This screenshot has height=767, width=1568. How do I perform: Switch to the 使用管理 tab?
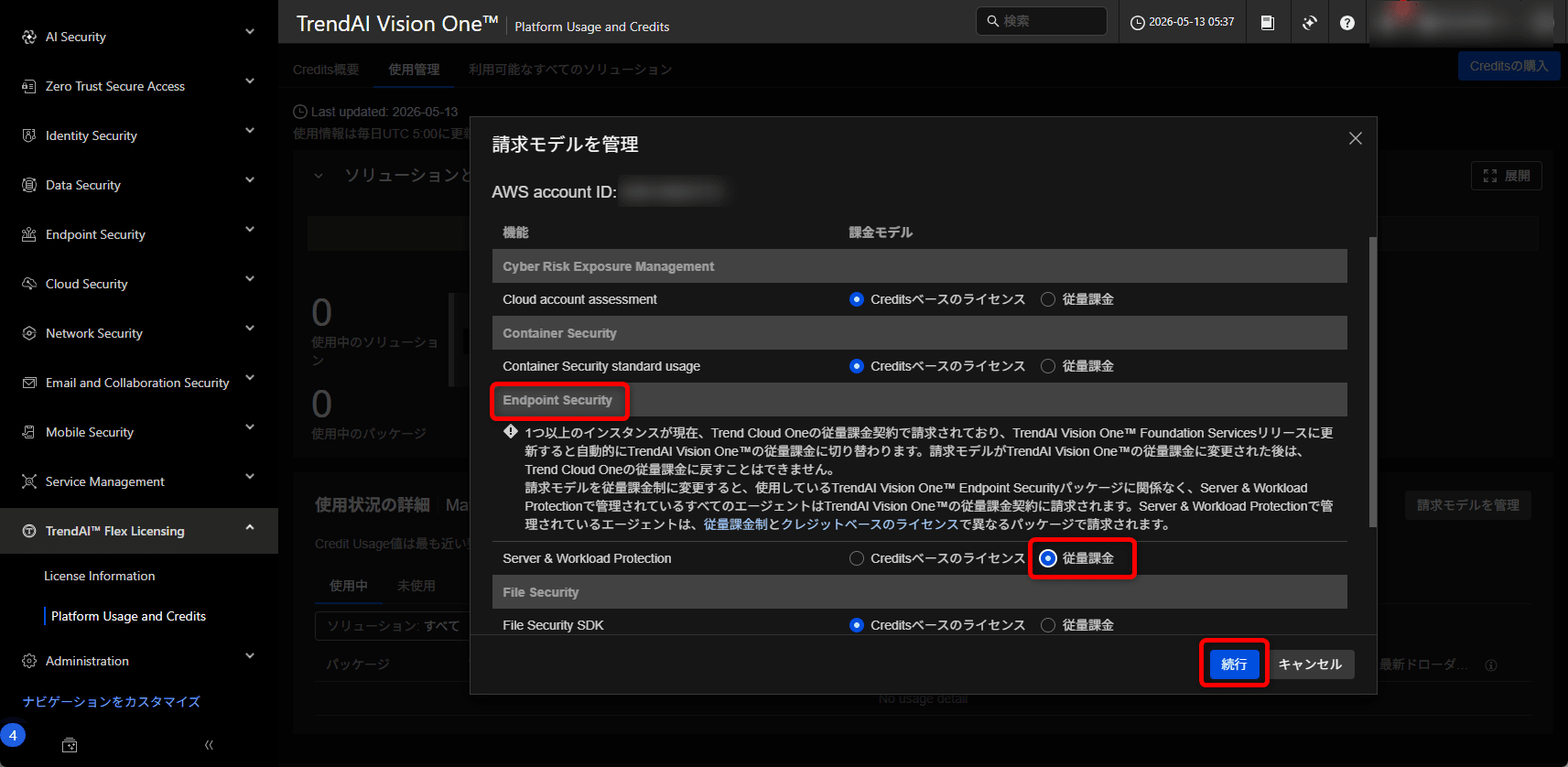(x=414, y=70)
